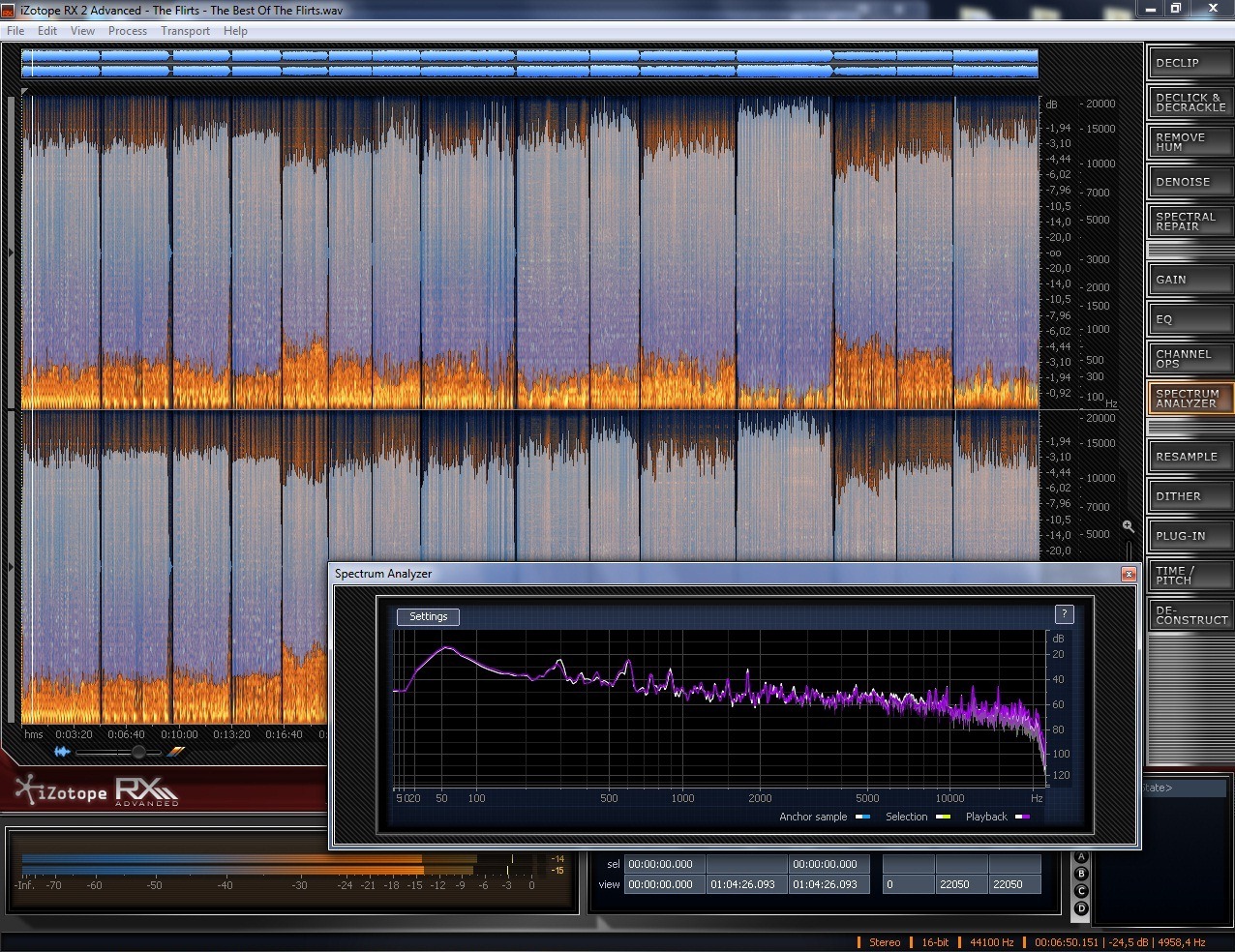The image size is (1235, 952).
Task: Open Spectrum Analyzer help with the question mark
Action: pos(1064,614)
